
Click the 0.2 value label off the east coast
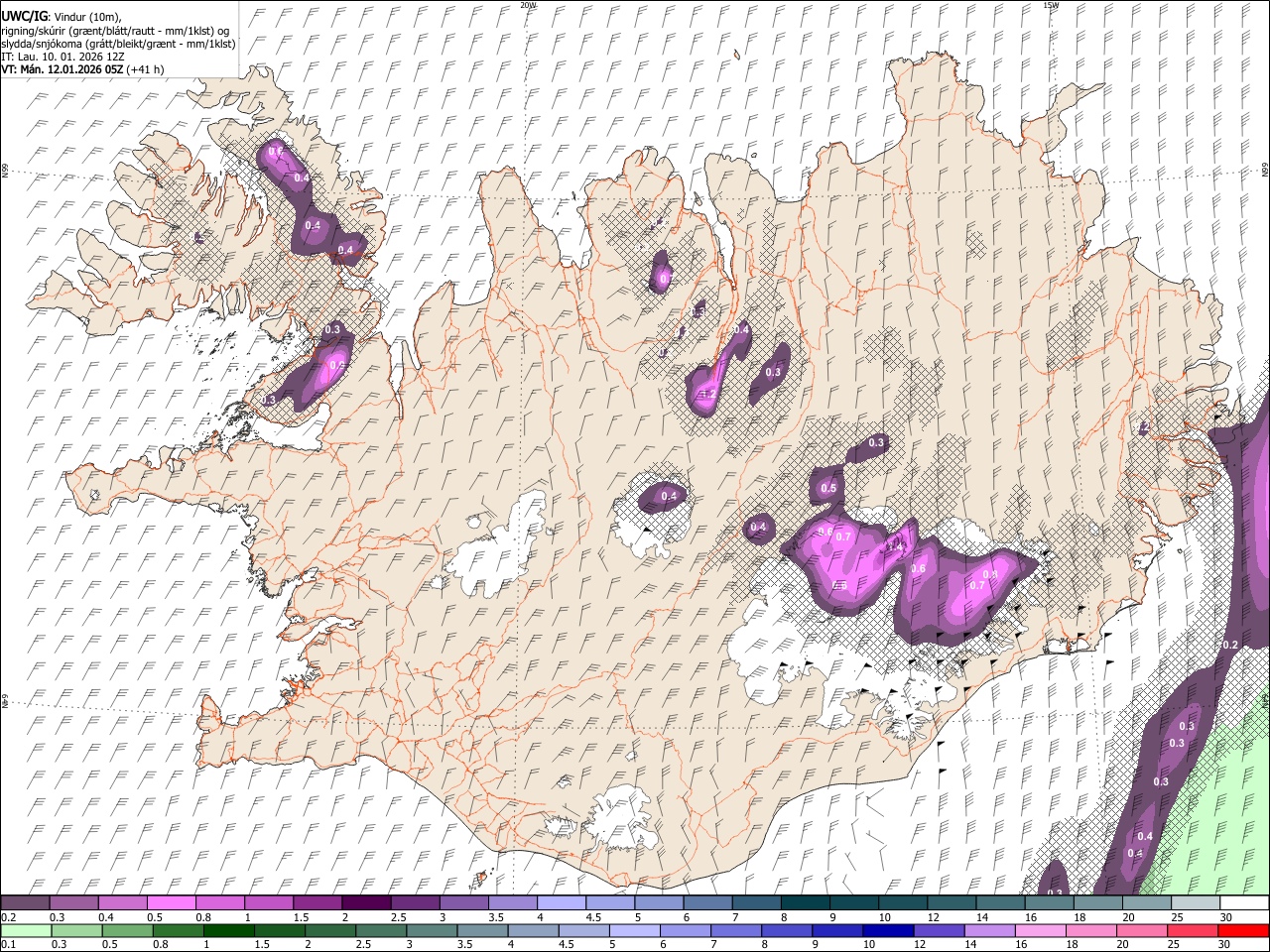point(1230,645)
